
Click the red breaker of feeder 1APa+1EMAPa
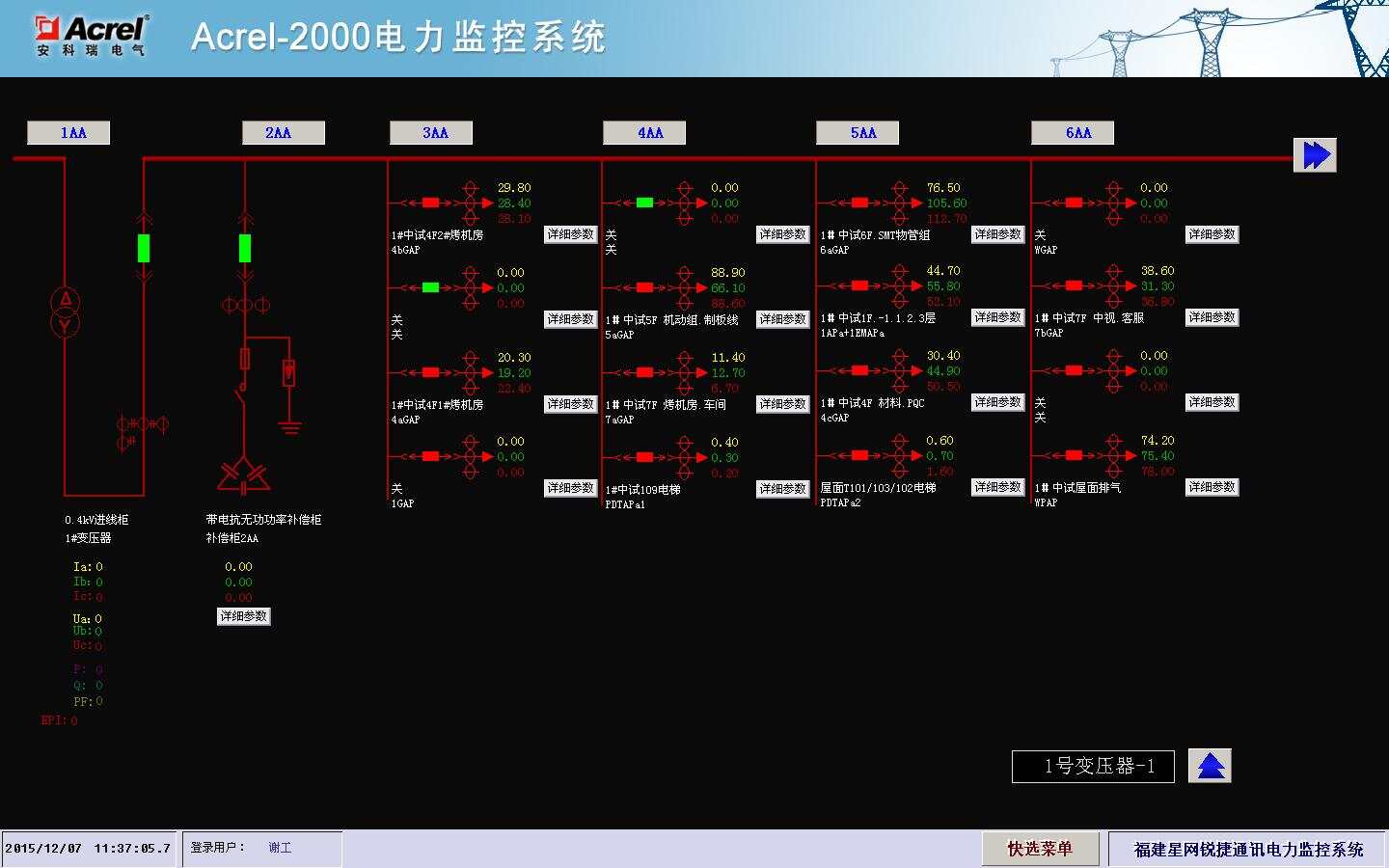[x=859, y=285]
